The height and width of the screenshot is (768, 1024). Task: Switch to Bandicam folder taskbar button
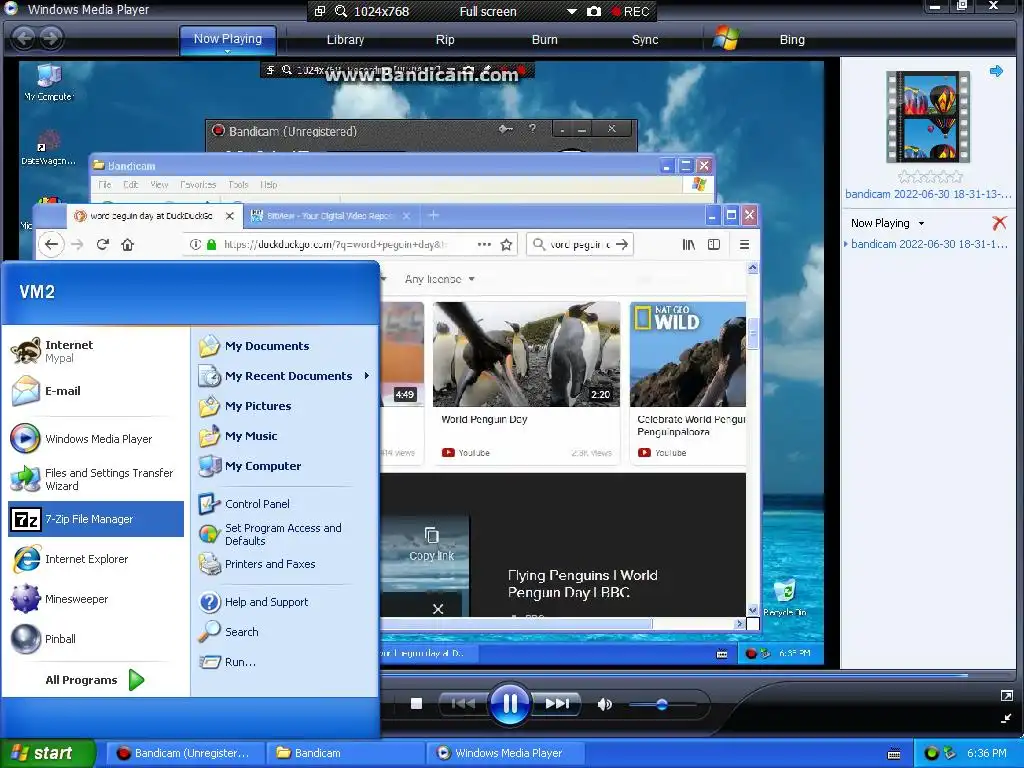pos(345,753)
